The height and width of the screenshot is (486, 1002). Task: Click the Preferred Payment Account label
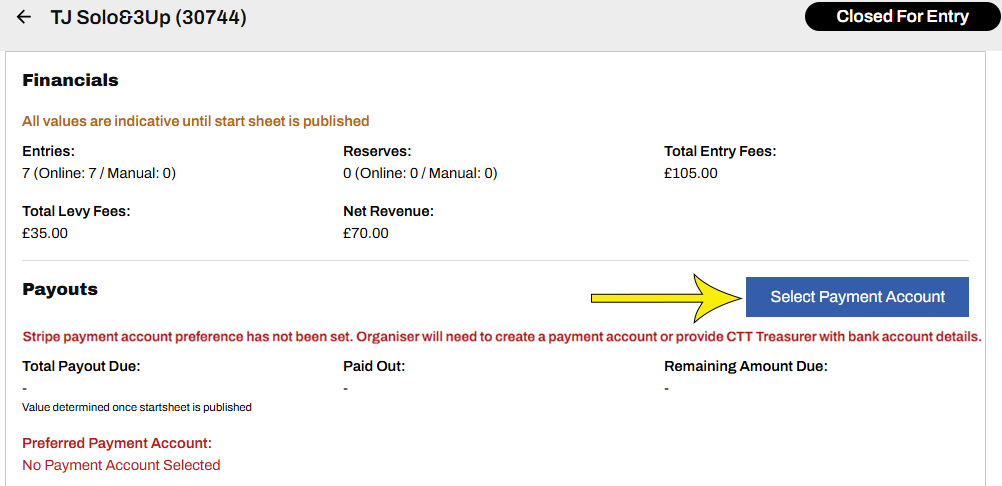tap(117, 443)
